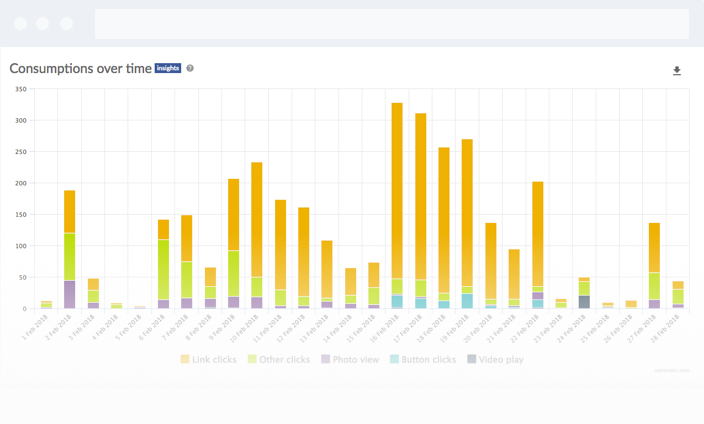Click the green Other clicks segment on 6 Feb

pyautogui.click(x=163, y=269)
